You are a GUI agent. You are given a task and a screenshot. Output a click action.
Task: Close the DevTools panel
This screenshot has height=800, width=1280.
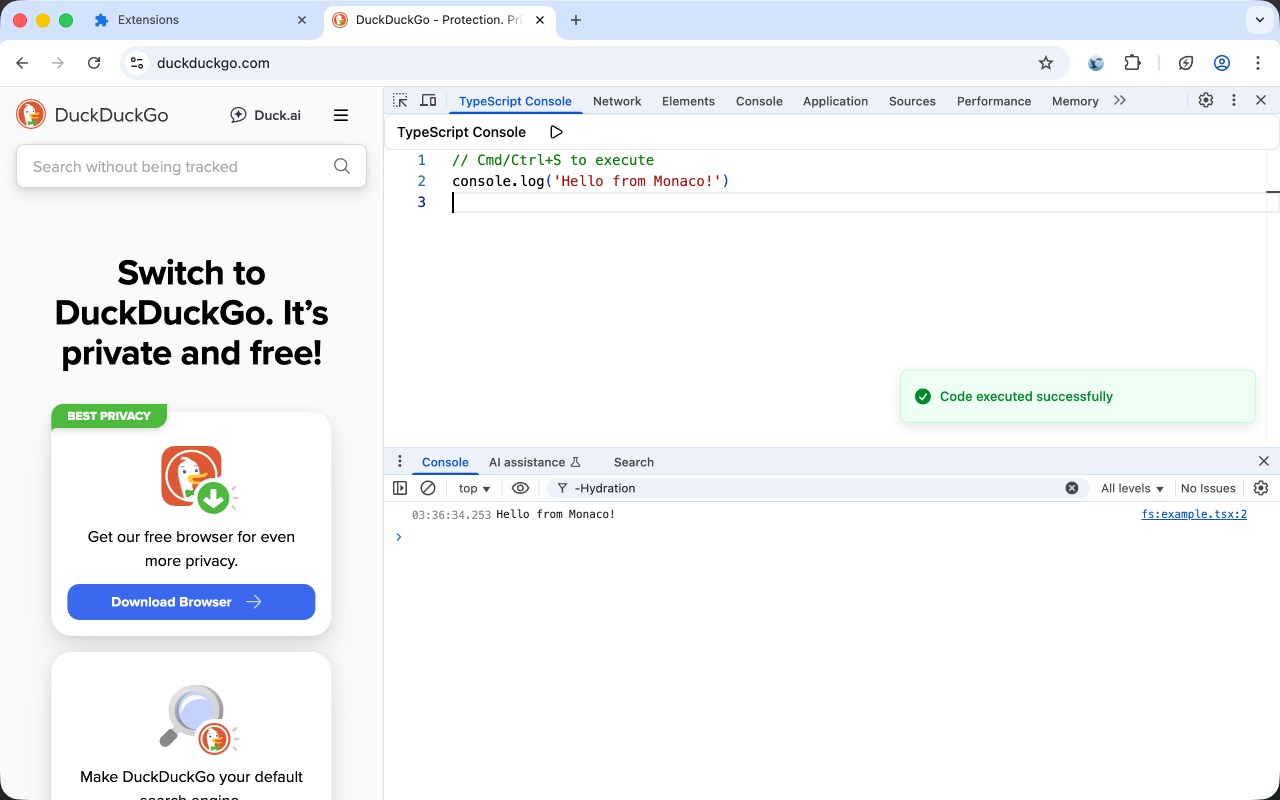pos(1261,100)
